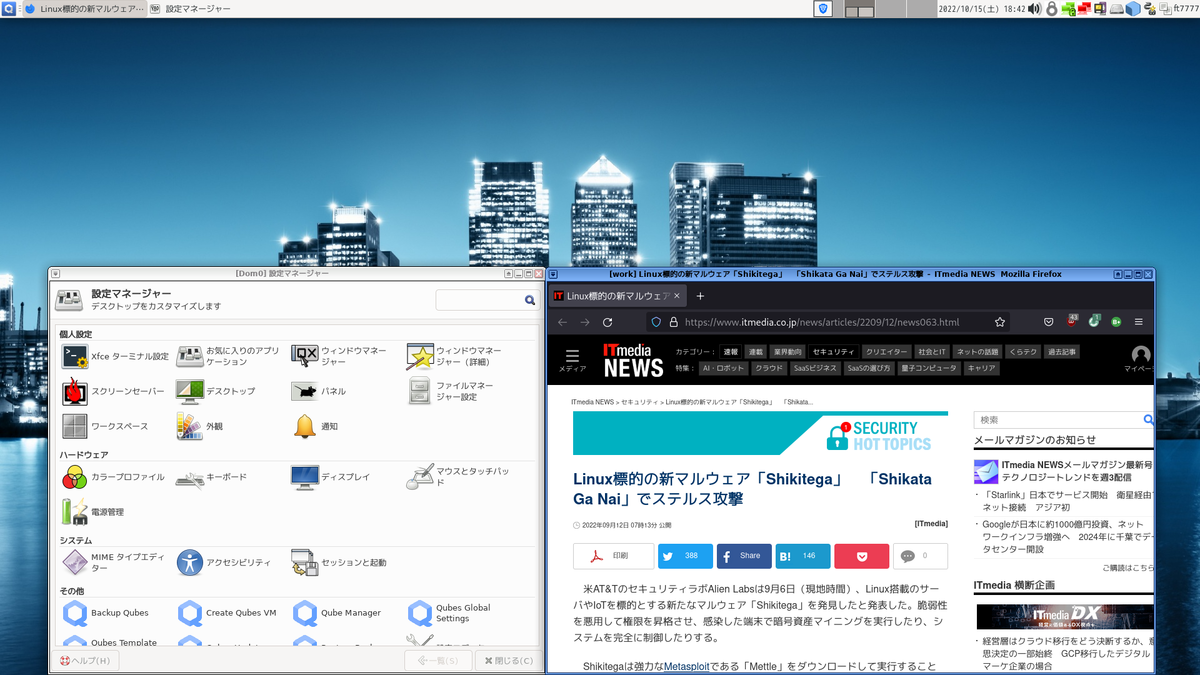
Task: Open 量子コンピュータ feature link
Action: point(930,368)
